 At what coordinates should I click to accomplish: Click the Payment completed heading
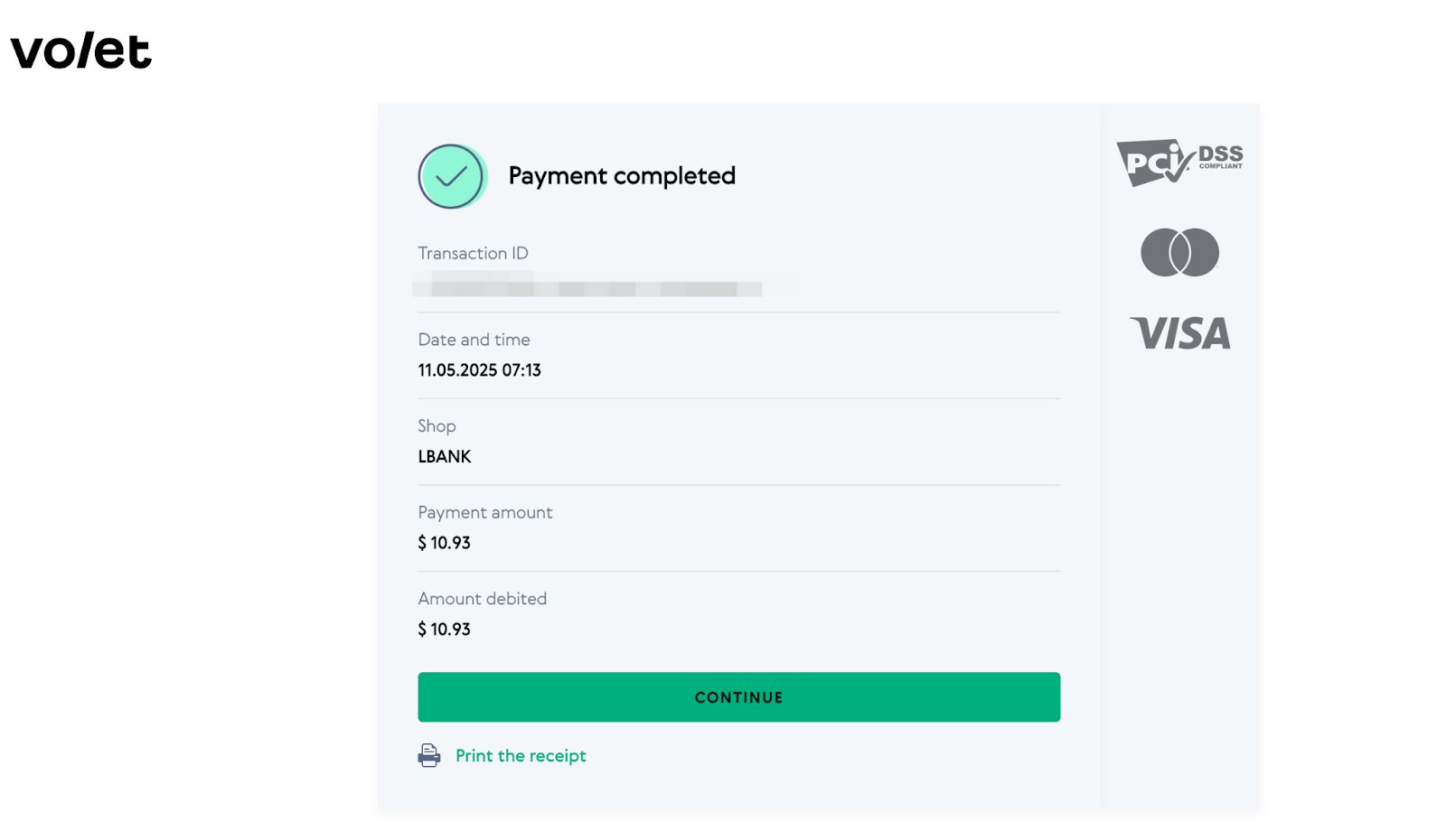point(622,176)
